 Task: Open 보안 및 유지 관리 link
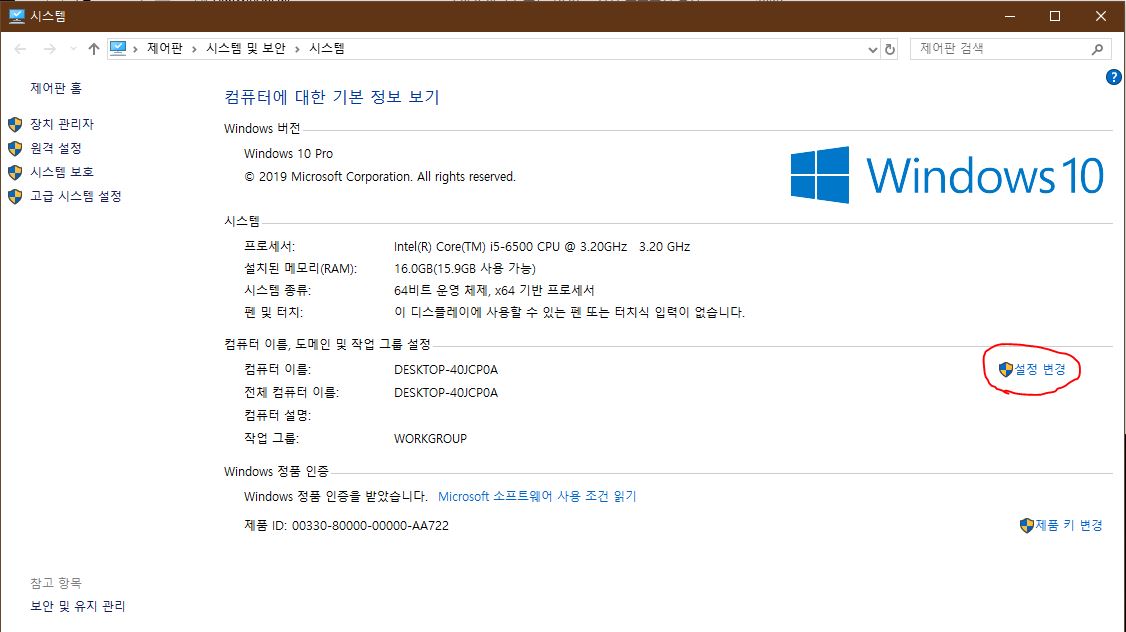pyautogui.click(x=78, y=606)
